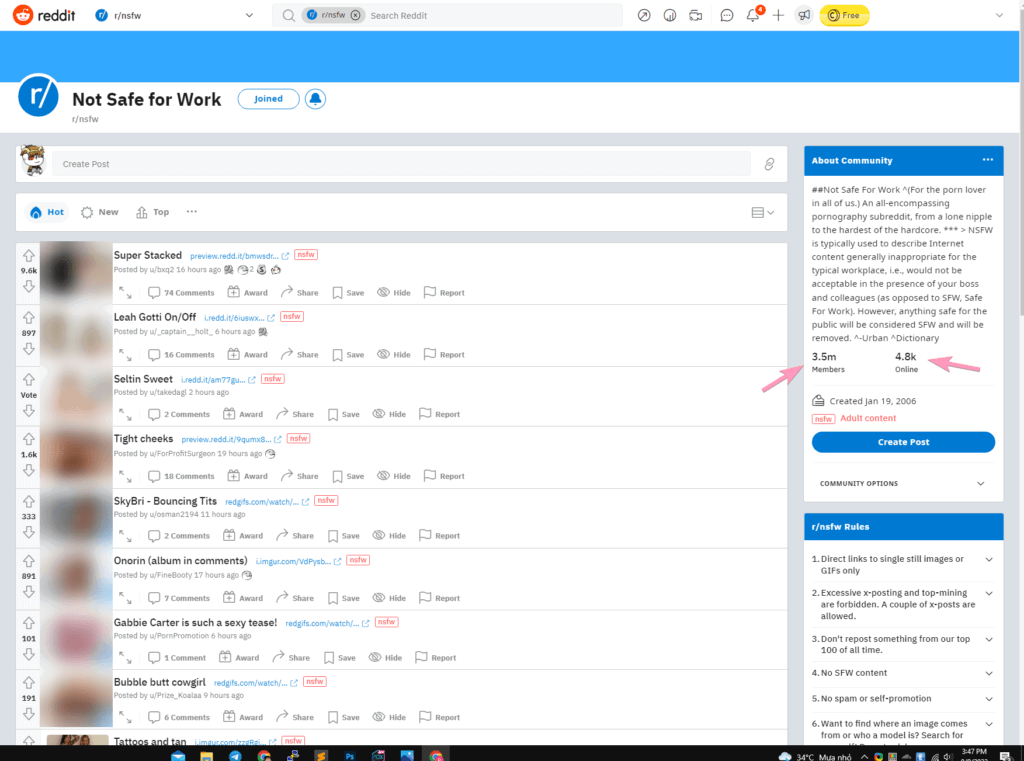Open About Community more options ellipsis
The height and width of the screenshot is (761, 1024).
point(987,160)
